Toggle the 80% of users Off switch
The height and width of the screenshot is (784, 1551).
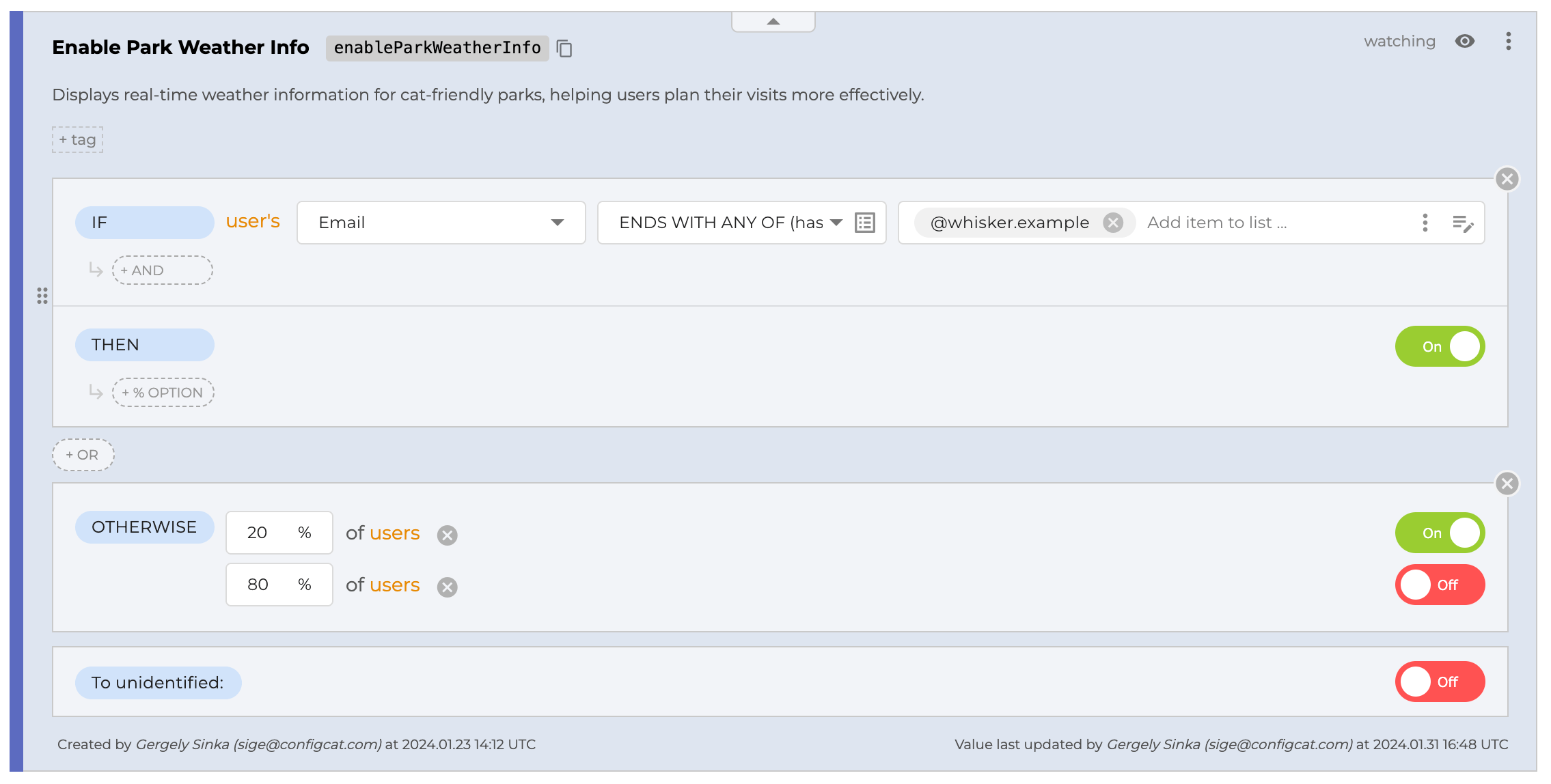(x=1440, y=585)
